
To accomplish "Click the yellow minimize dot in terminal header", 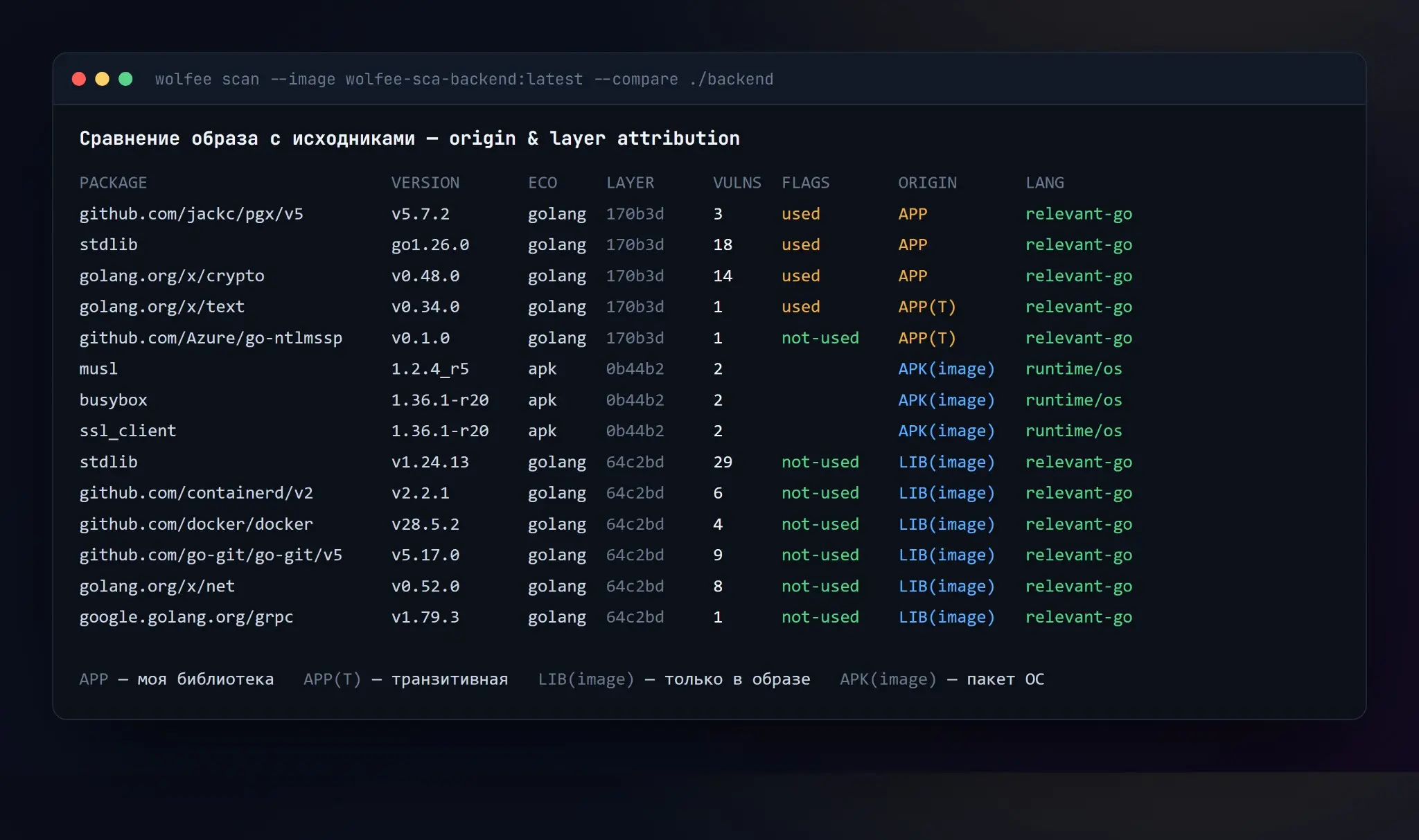I will pos(102,79).
